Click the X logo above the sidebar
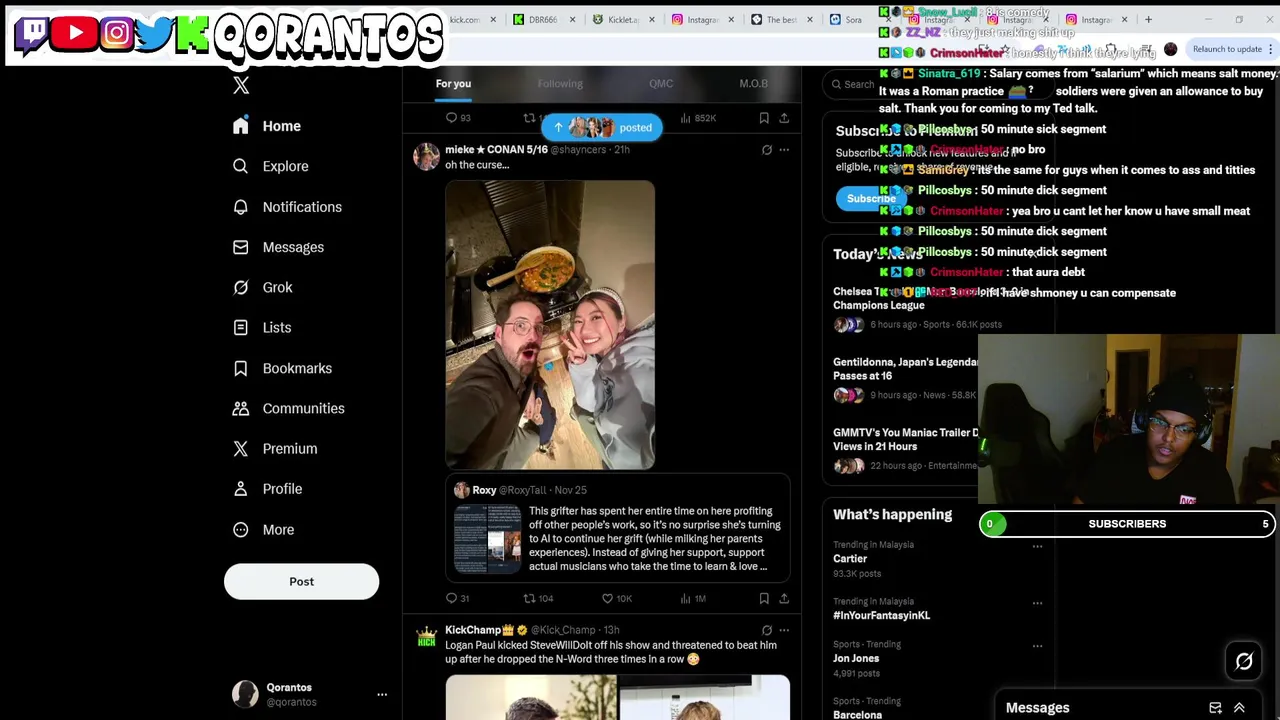The image size is (1280, 720). click(x=241, y=86)
